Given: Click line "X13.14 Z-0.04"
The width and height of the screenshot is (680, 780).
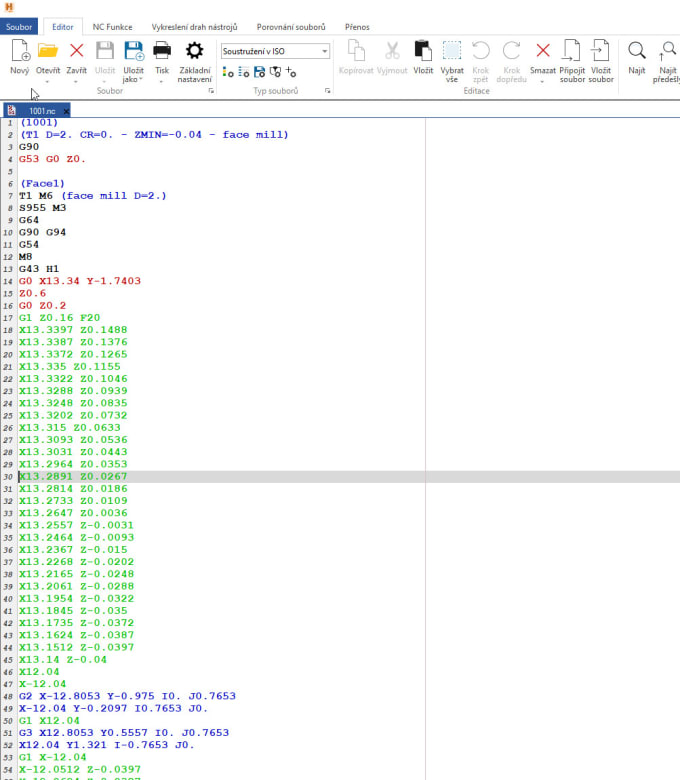Looking at the screenshot, I should (63, 660).
